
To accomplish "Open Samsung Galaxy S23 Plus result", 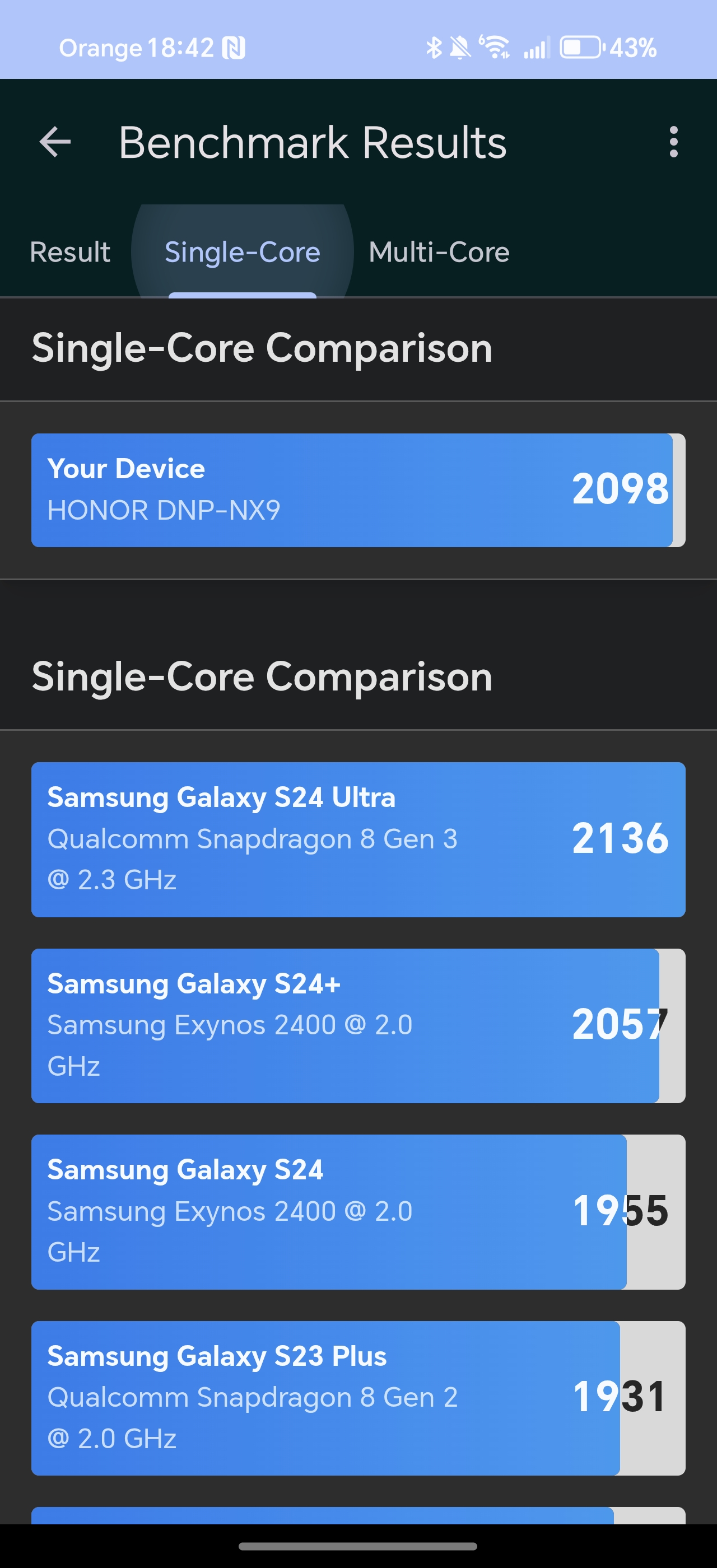I will tap(358, 1398).
